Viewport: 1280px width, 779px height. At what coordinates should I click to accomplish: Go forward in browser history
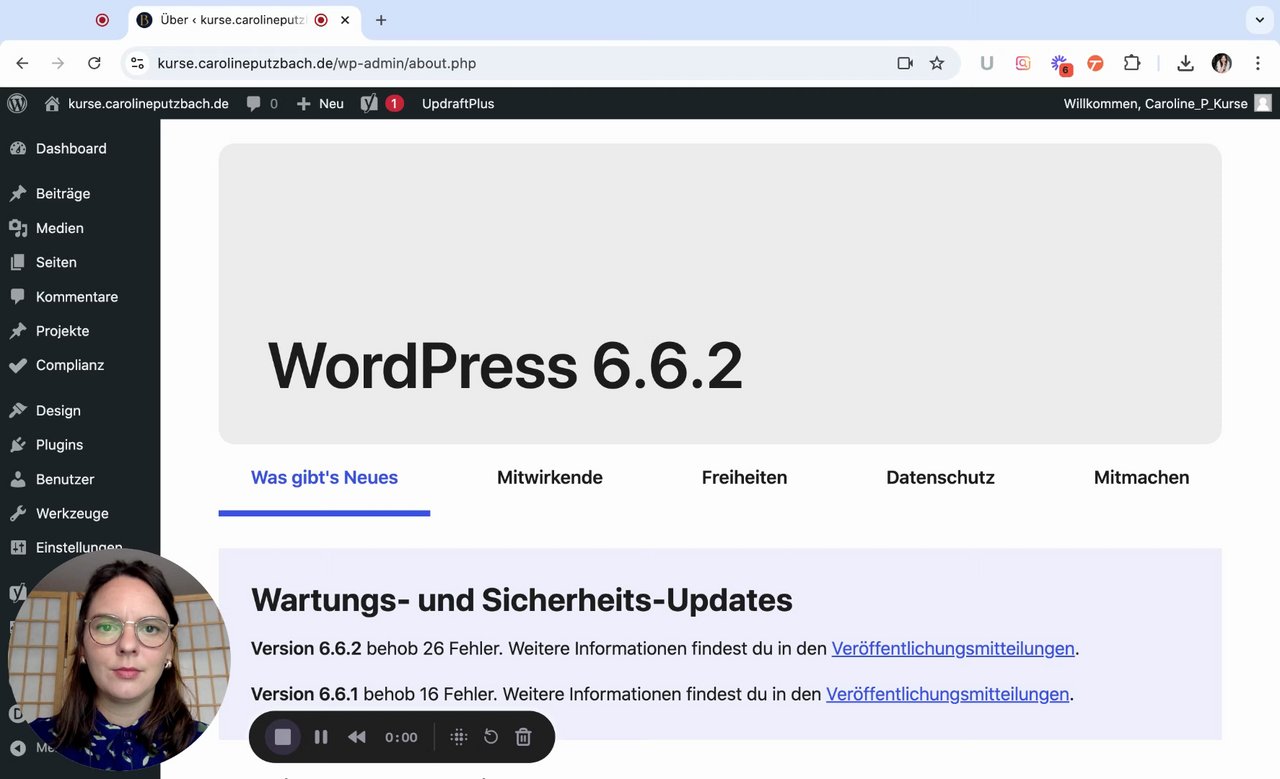pyautogui.click(x=58, y=63)
